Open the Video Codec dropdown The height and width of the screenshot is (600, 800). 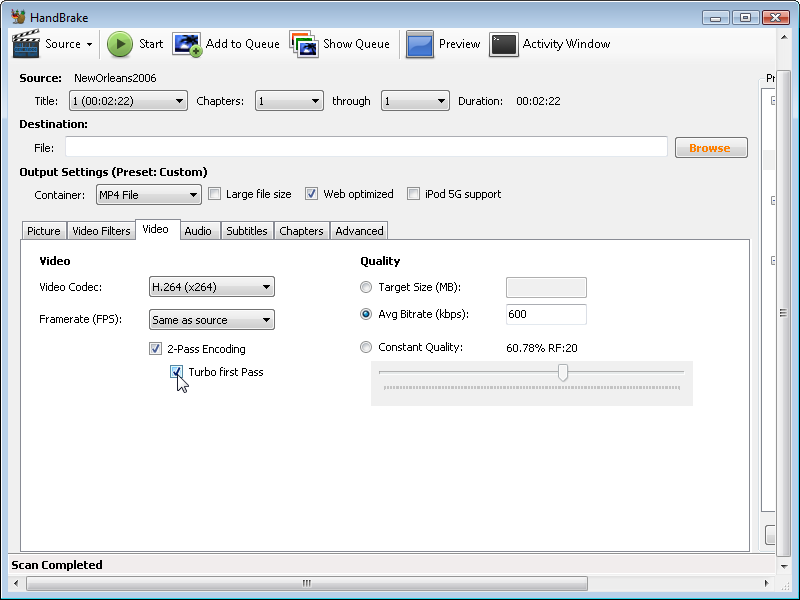click(x=211, y=287)
